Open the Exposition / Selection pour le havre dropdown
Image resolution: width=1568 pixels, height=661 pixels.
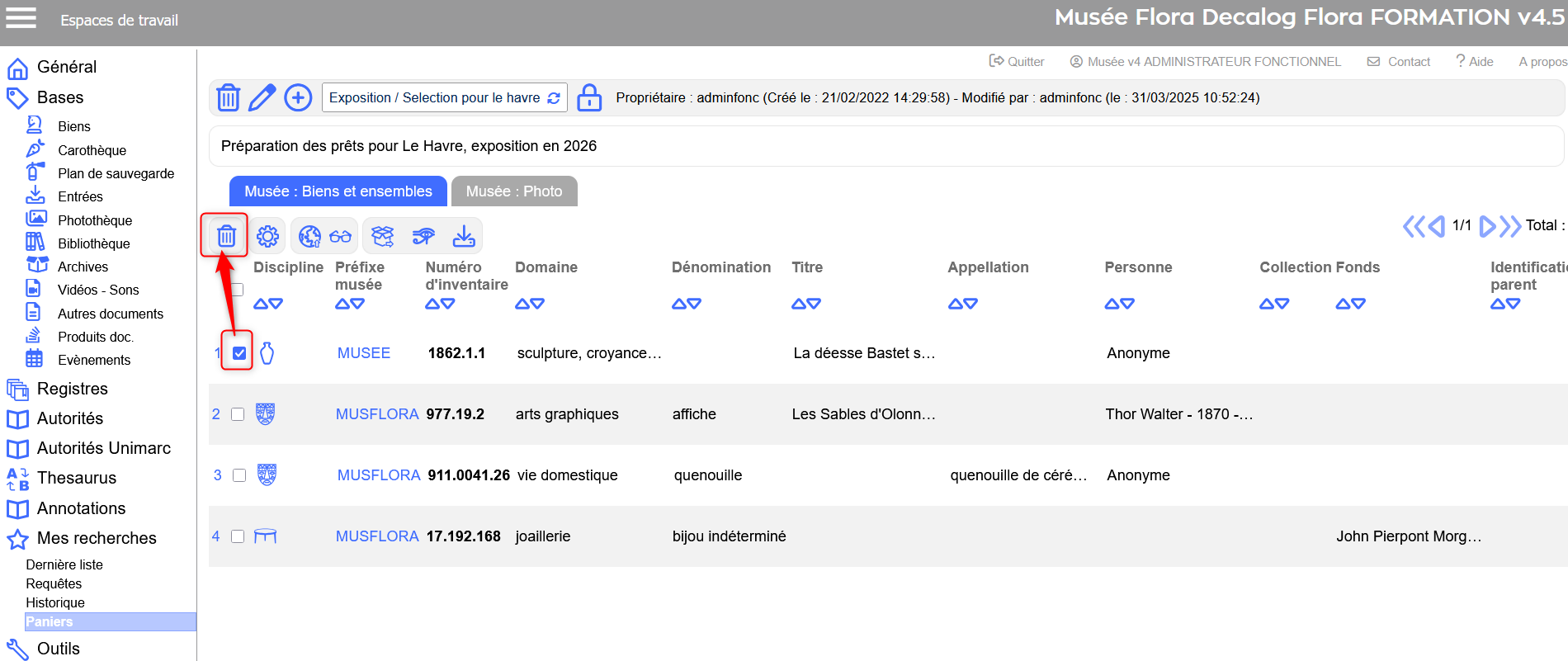tap(444, 97)
